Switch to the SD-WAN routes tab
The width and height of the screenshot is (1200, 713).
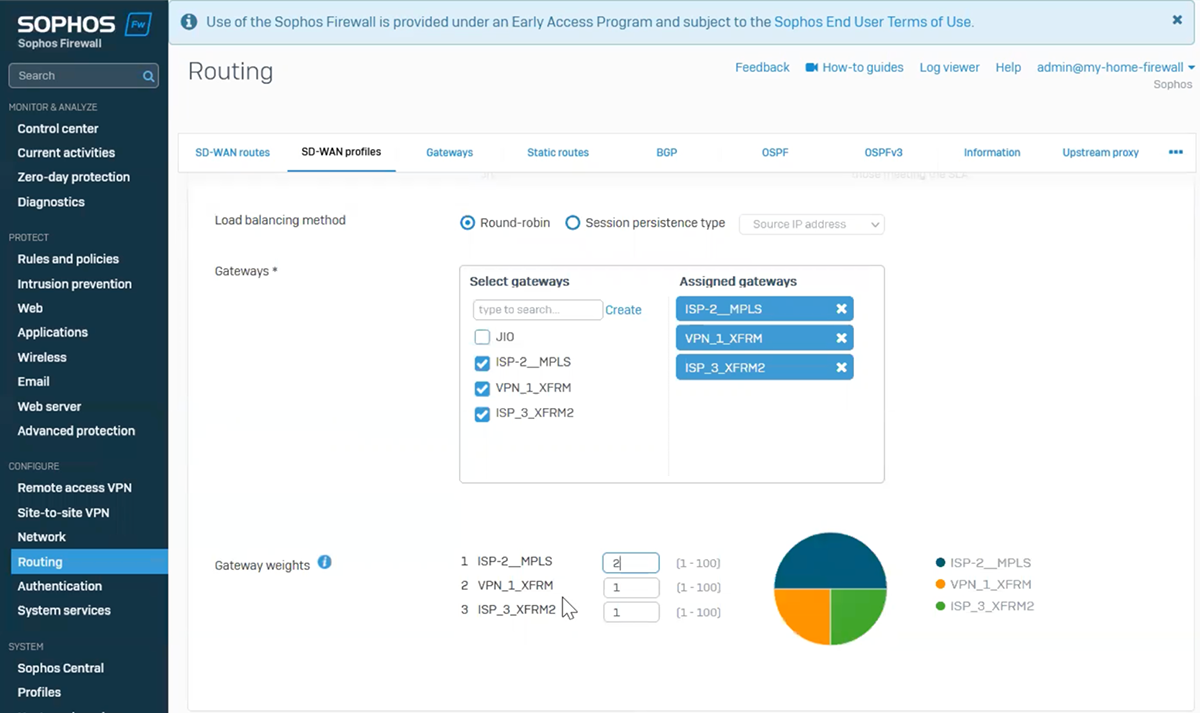(232, 152)
